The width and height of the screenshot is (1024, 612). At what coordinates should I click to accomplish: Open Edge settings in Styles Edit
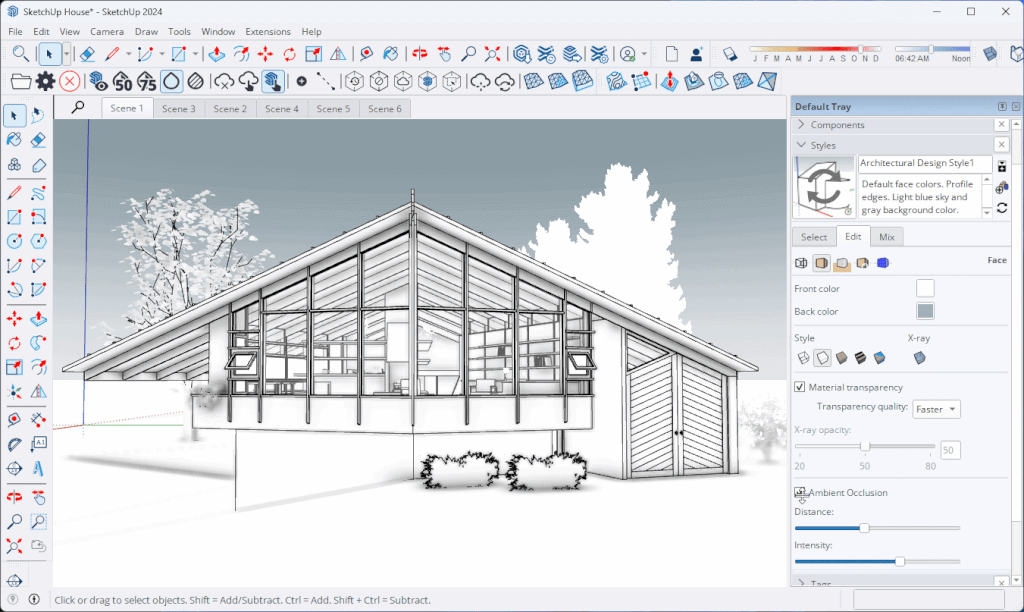801,263
